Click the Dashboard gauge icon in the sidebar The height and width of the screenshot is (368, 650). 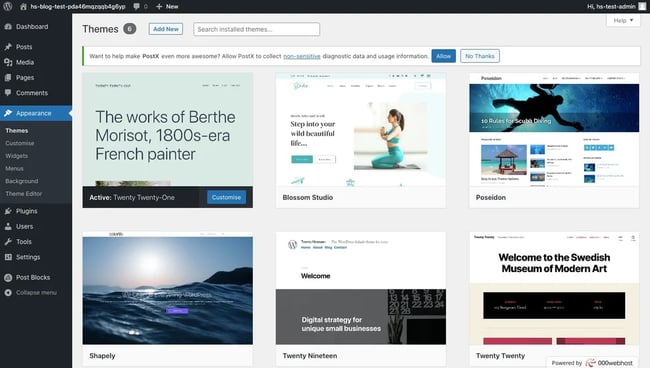coord(8,27)
